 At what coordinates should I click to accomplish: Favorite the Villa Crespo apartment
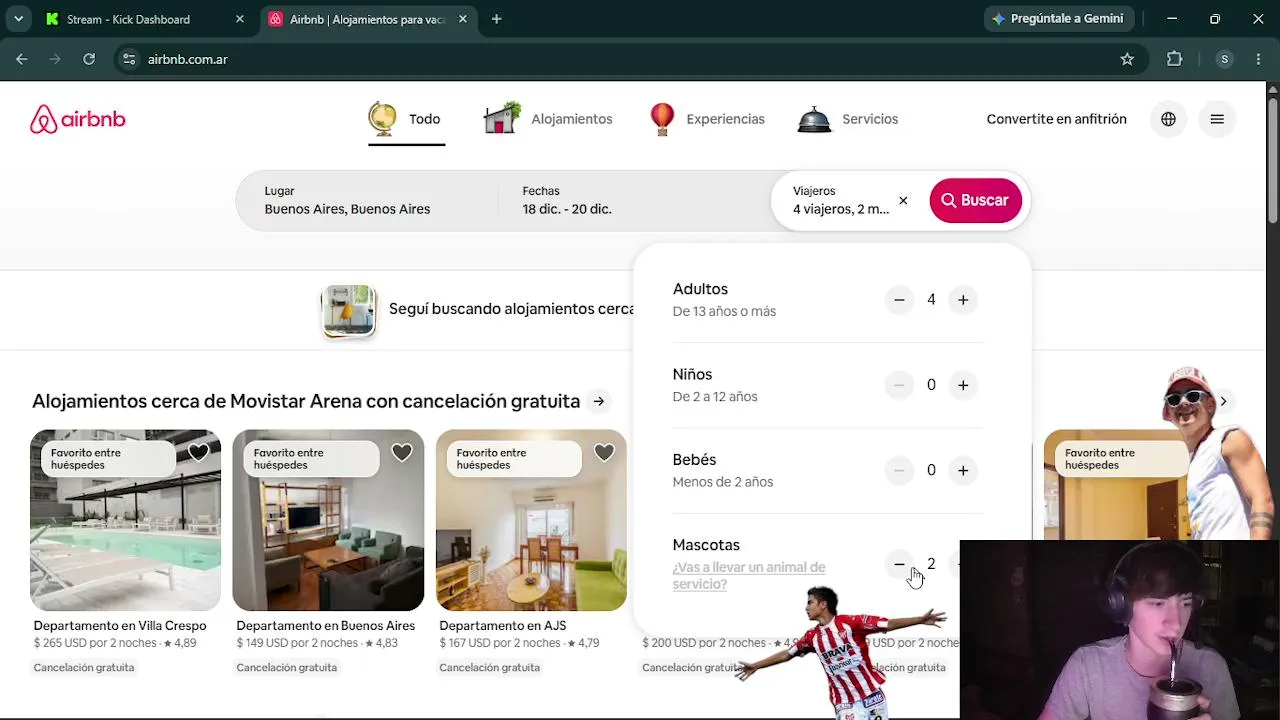coord(198,453)
